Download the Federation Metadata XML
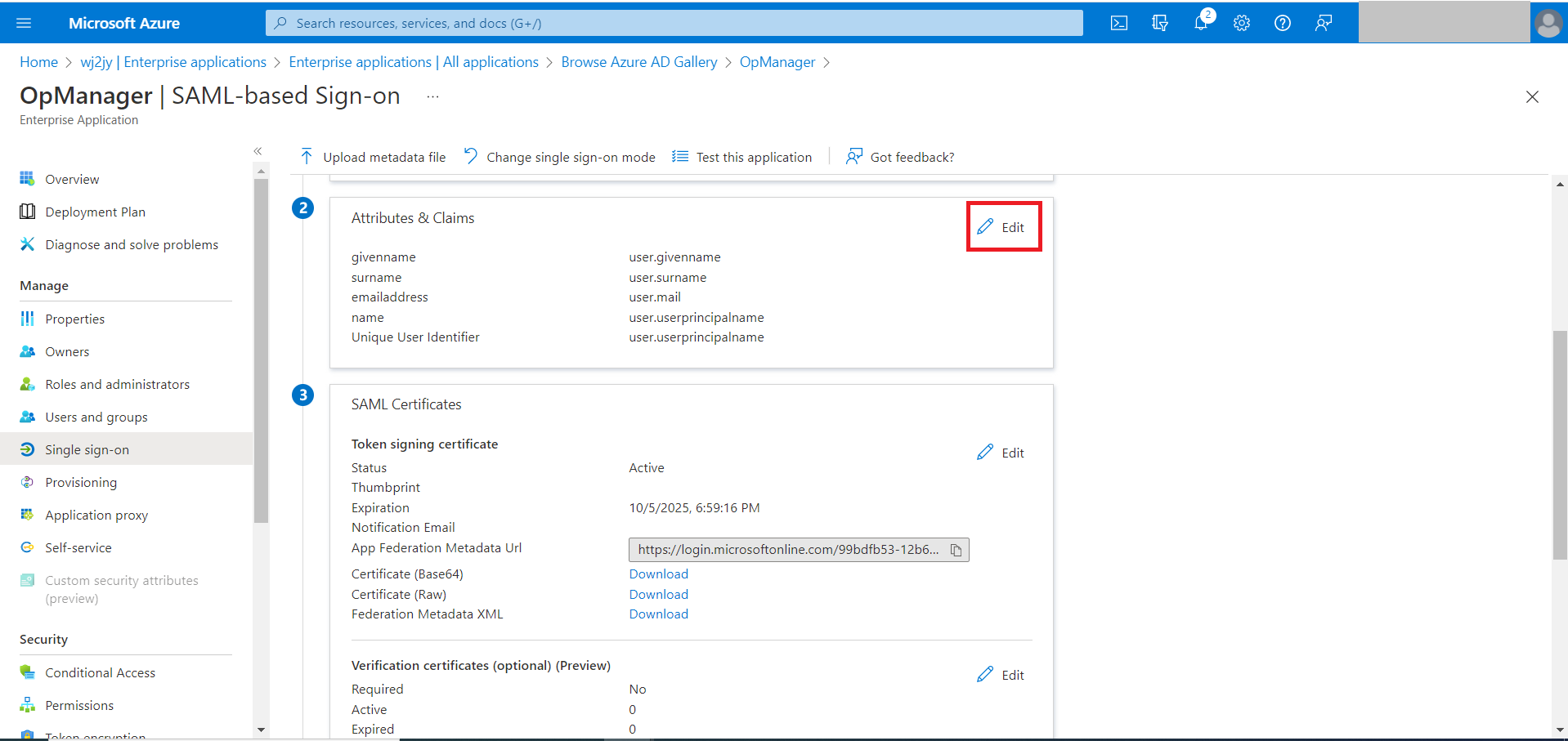1568x741 pixels. tap(658, 614)
